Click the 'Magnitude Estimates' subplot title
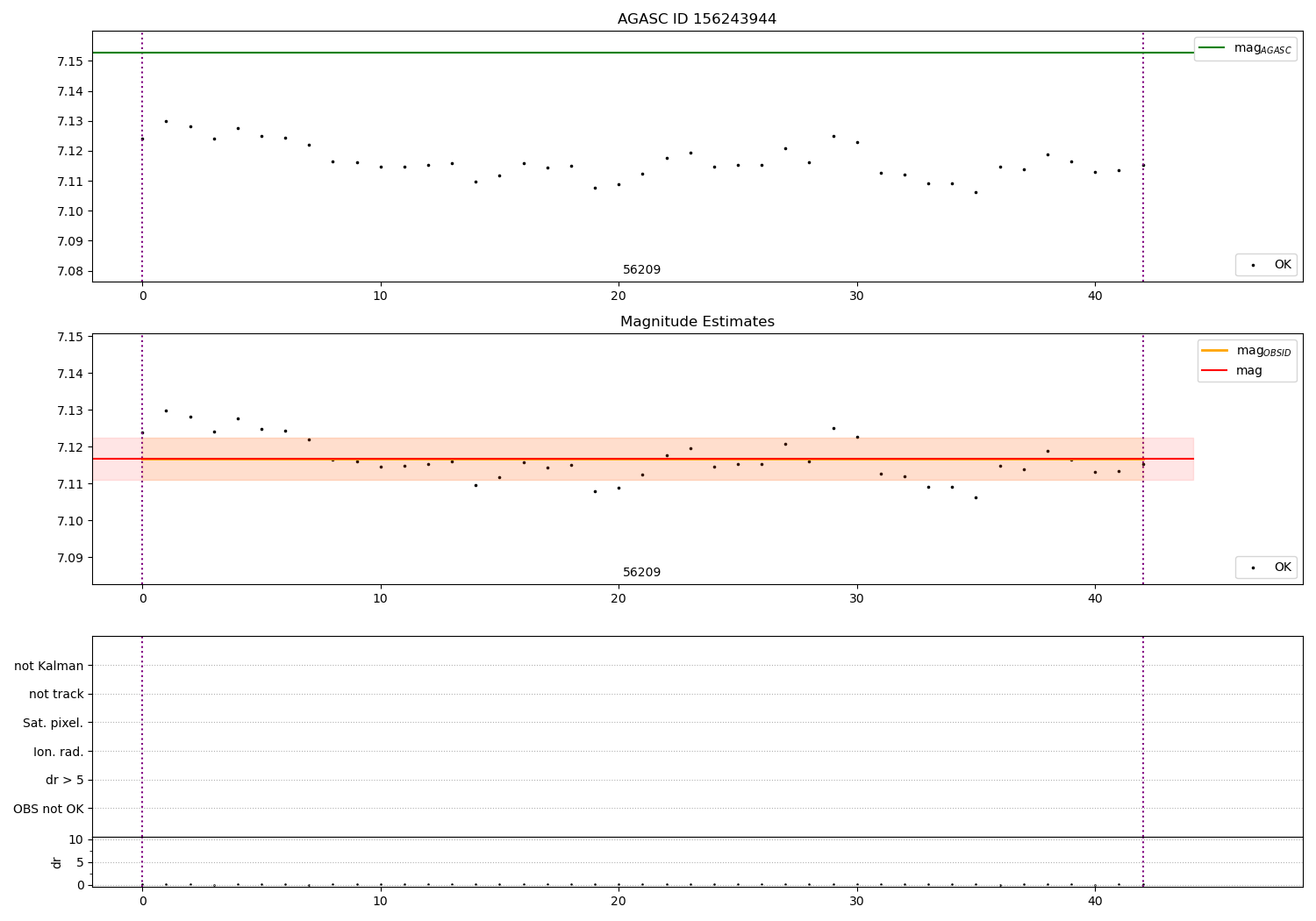 click(x=697, y=322)
